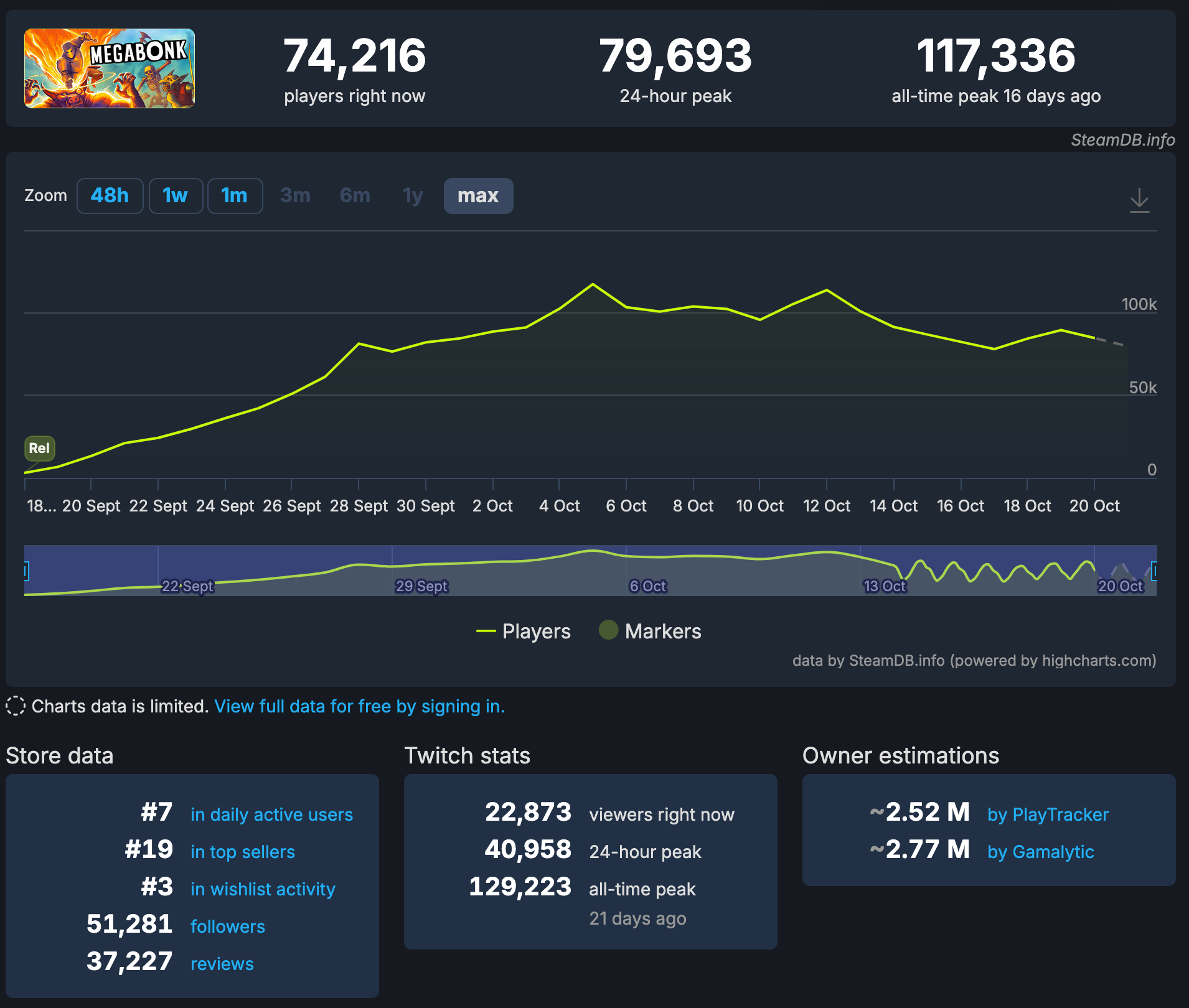
Task: Set chart zoom to 48h
Action: [110, 196]
